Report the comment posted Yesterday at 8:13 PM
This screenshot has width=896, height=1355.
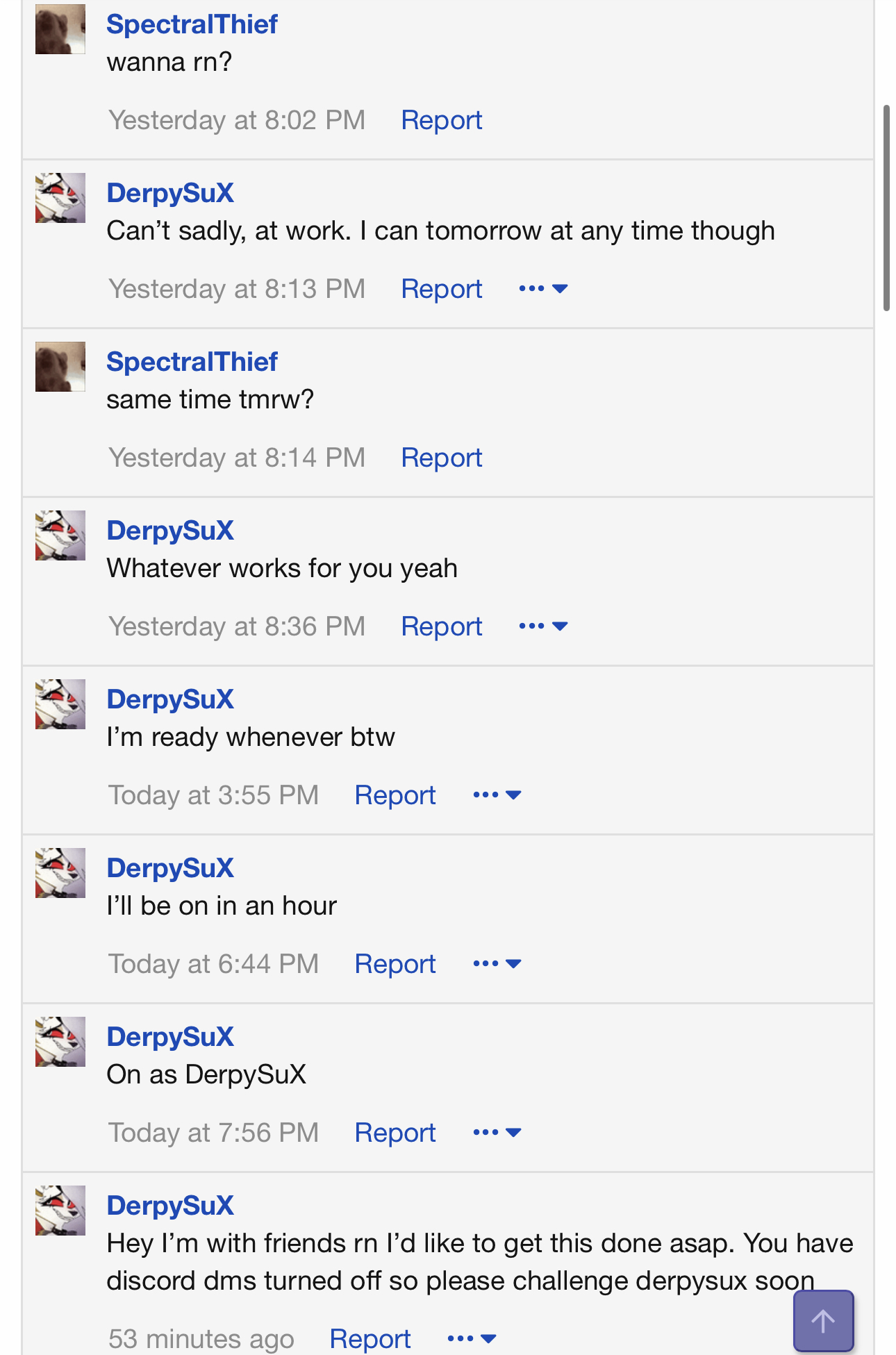coord(441,289)
